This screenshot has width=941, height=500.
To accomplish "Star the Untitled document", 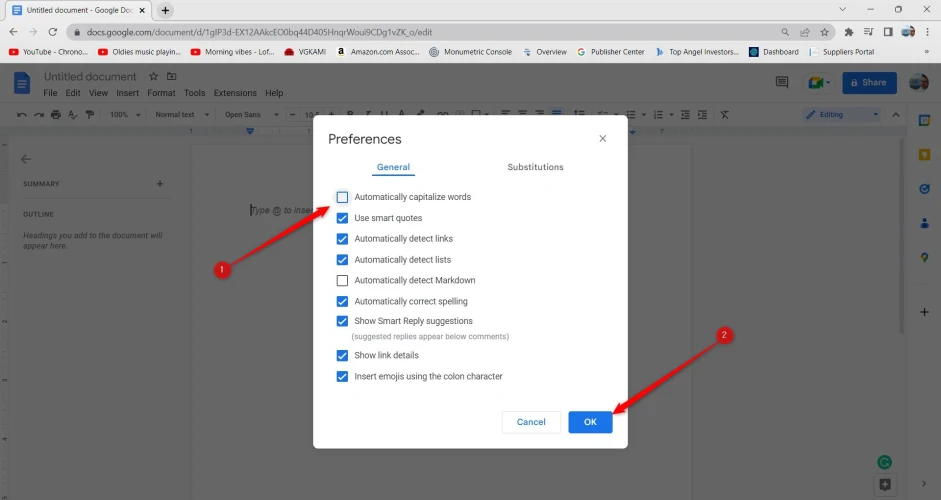I will coord(153,77).
